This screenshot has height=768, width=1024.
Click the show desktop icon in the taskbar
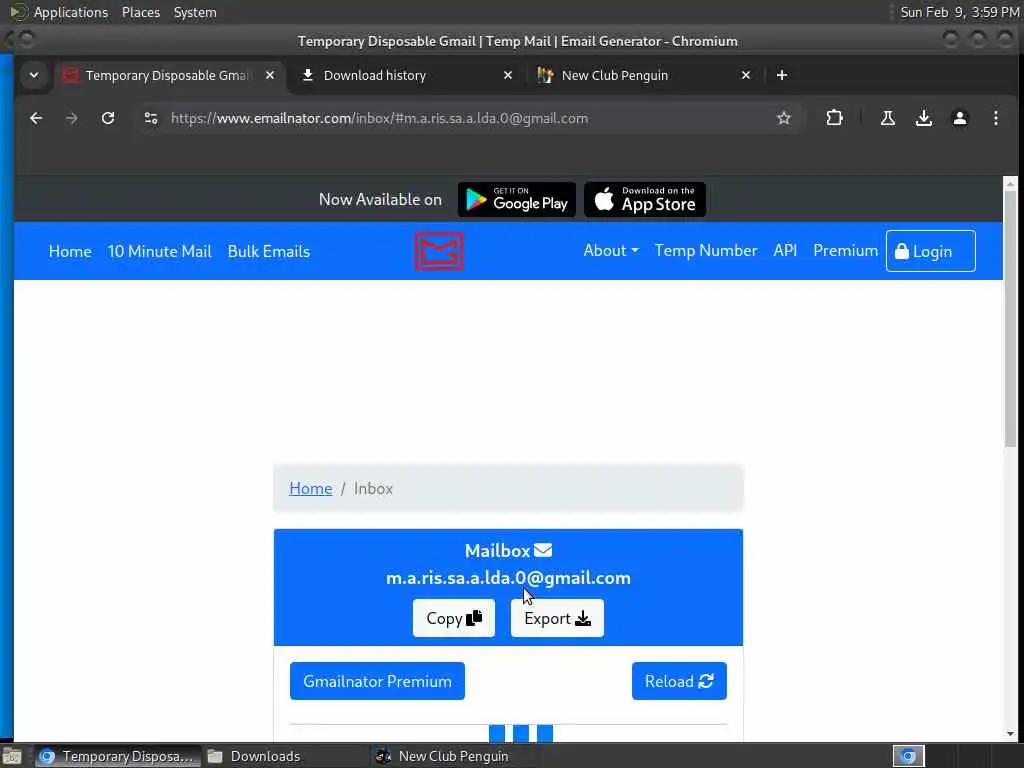click(x=12, y=757)
